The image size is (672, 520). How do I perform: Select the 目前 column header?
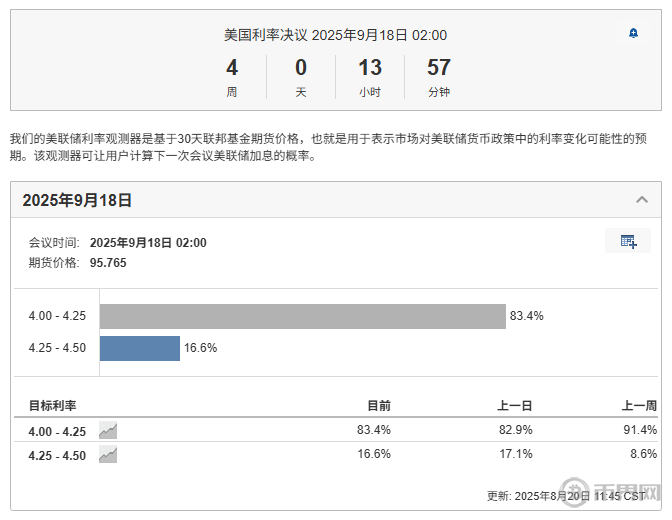click(x=379, y=405)
